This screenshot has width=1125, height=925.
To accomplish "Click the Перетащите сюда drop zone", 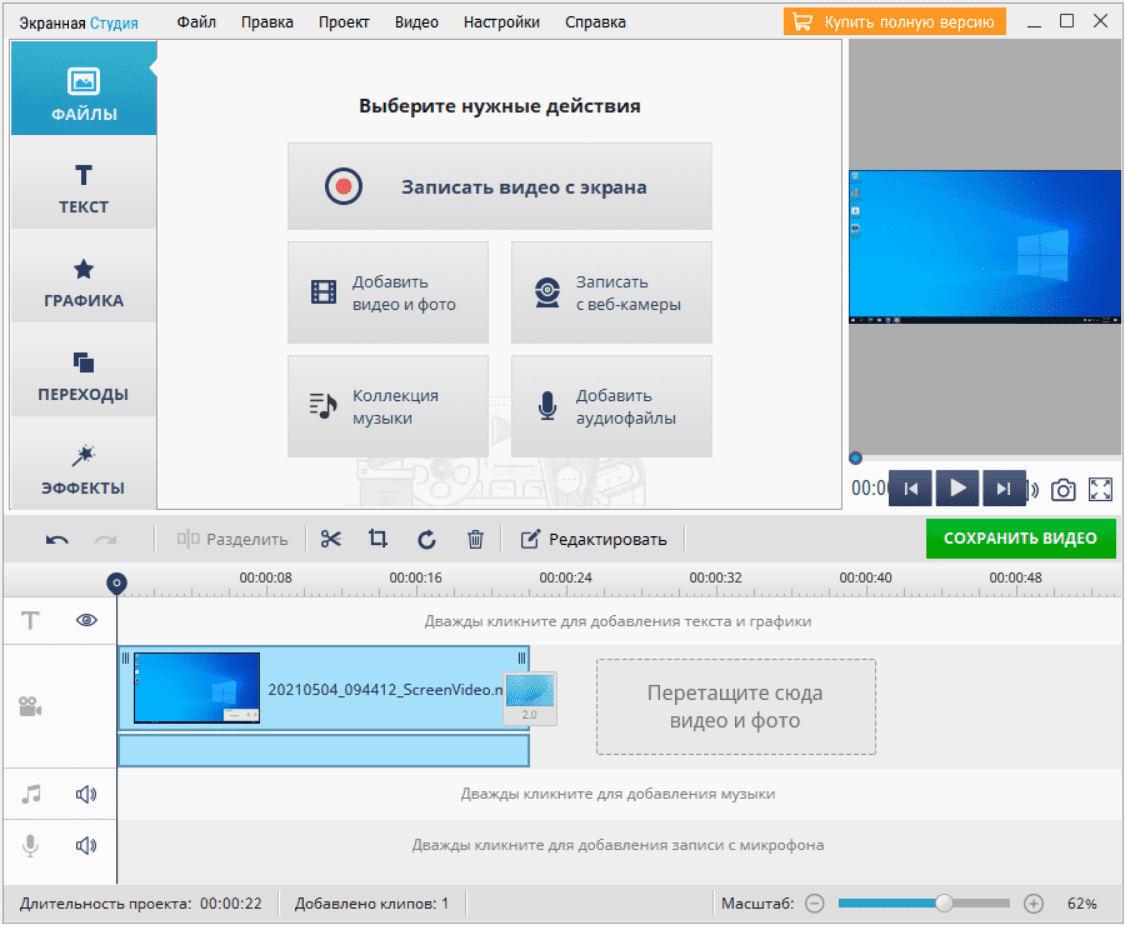I will pos(736,707).
